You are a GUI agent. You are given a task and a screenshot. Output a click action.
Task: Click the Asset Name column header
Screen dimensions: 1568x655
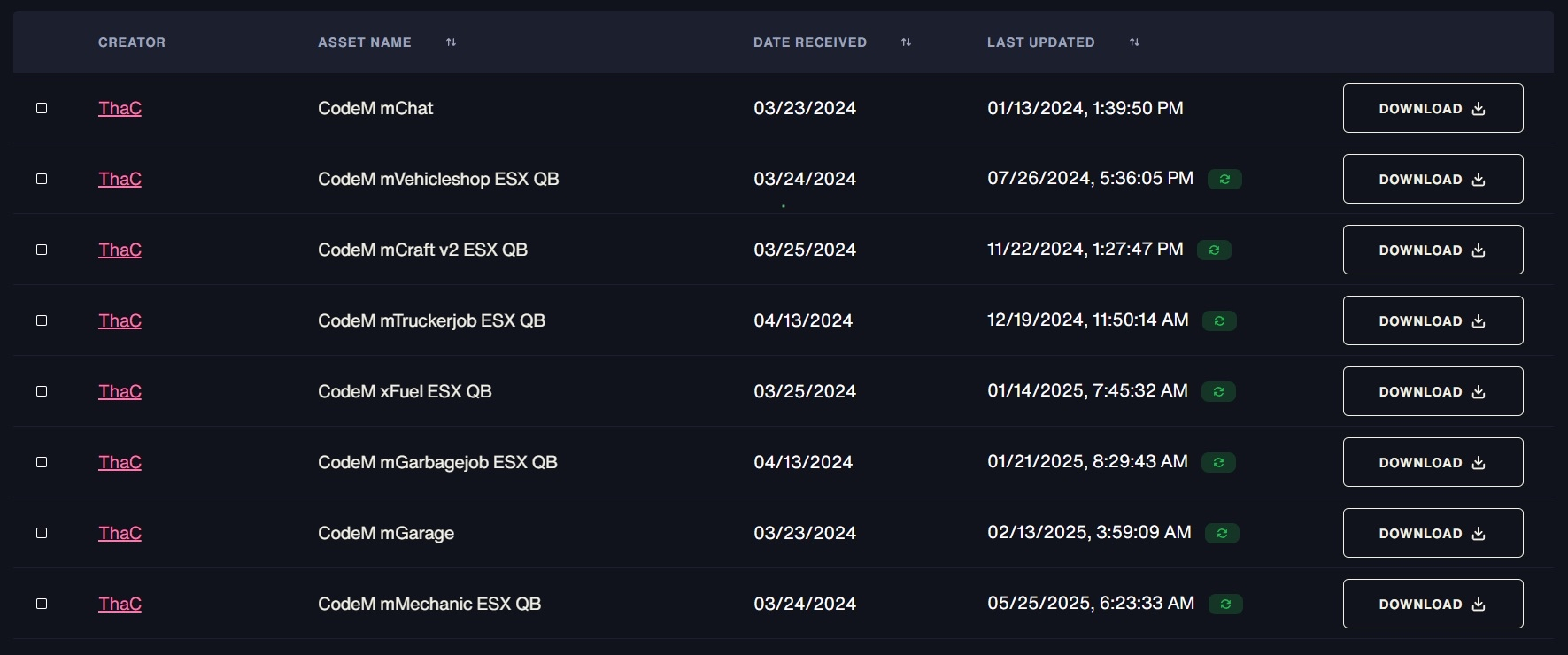tap(365, 42)
